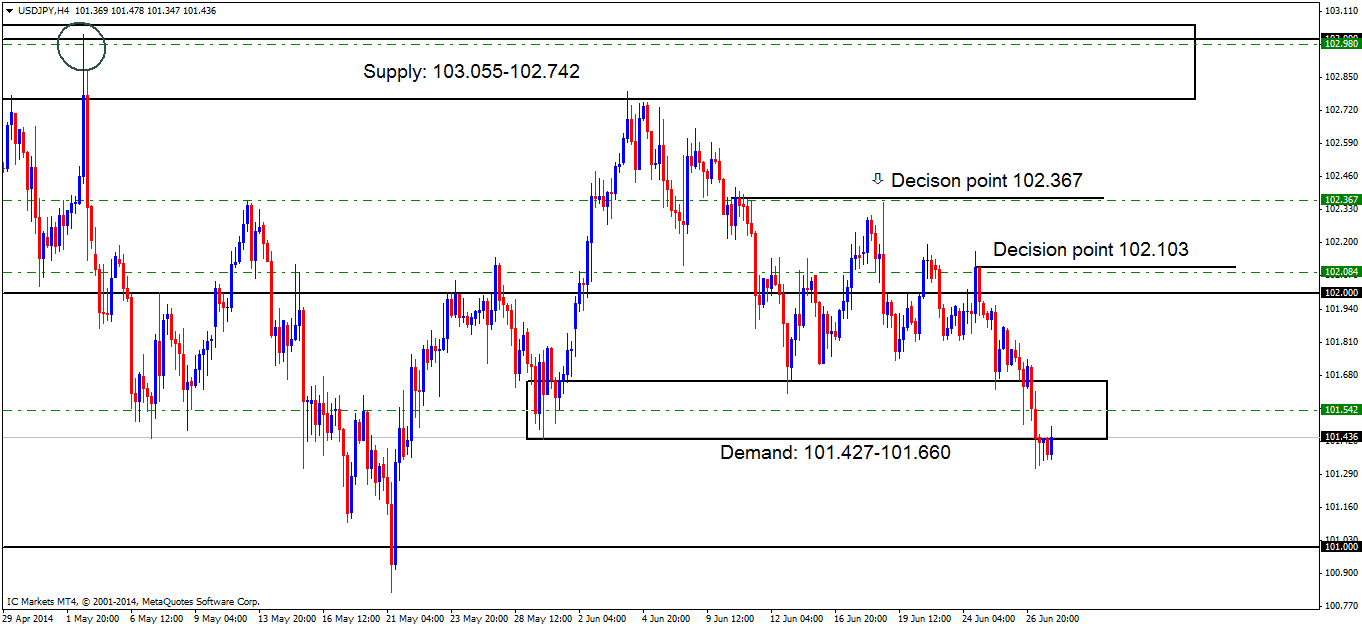Select the circle object marking the top spike
Image resolution: width=1362 pixels, height=627 pixels.
tap(82, 46)
